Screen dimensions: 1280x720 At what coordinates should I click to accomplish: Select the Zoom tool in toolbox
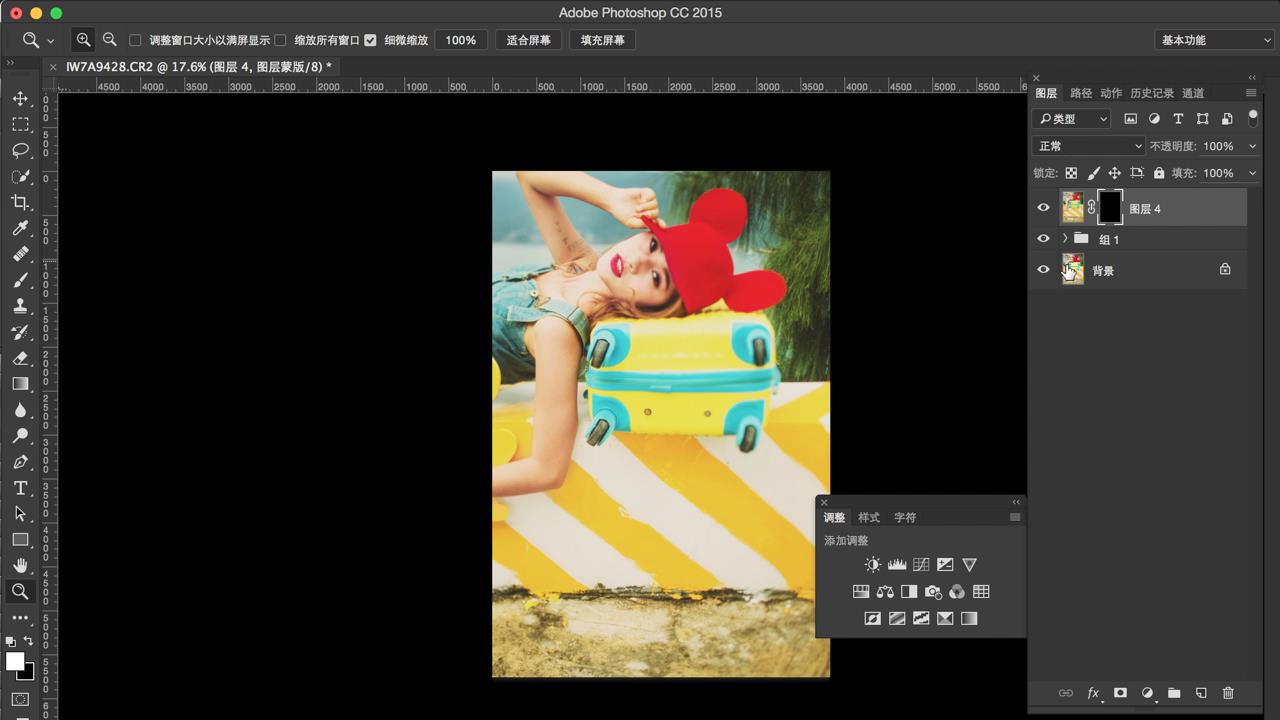tap(20, 592)
